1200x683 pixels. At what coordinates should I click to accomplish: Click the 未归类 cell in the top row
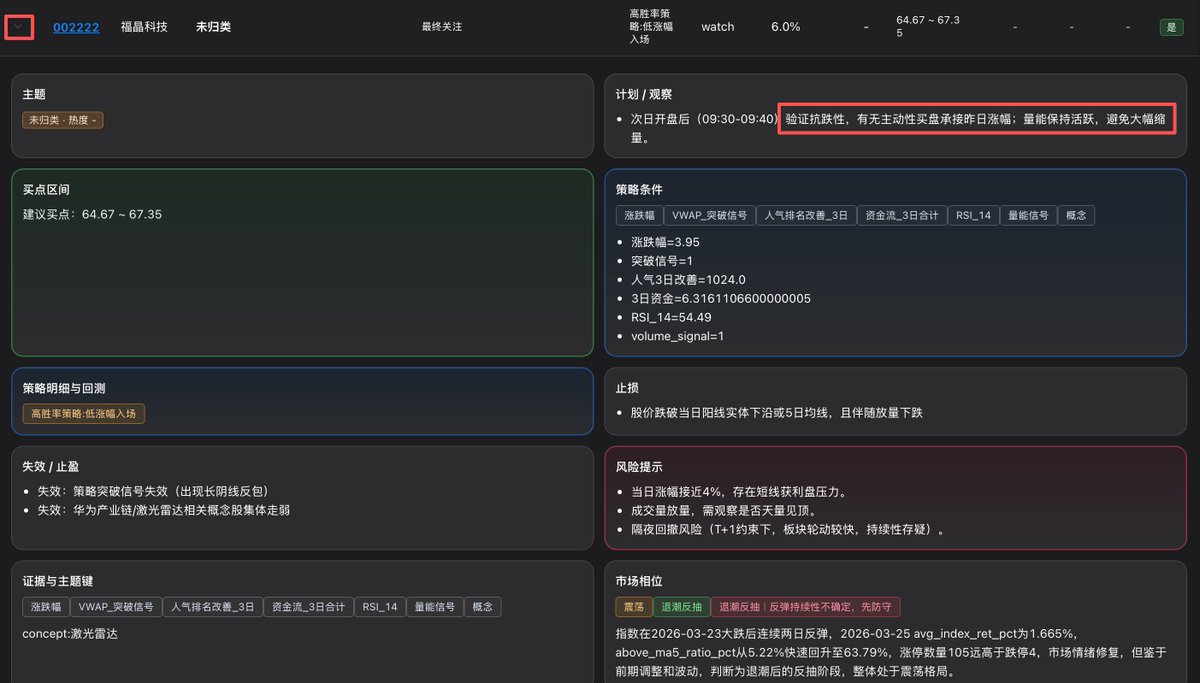tap(214, 27)
